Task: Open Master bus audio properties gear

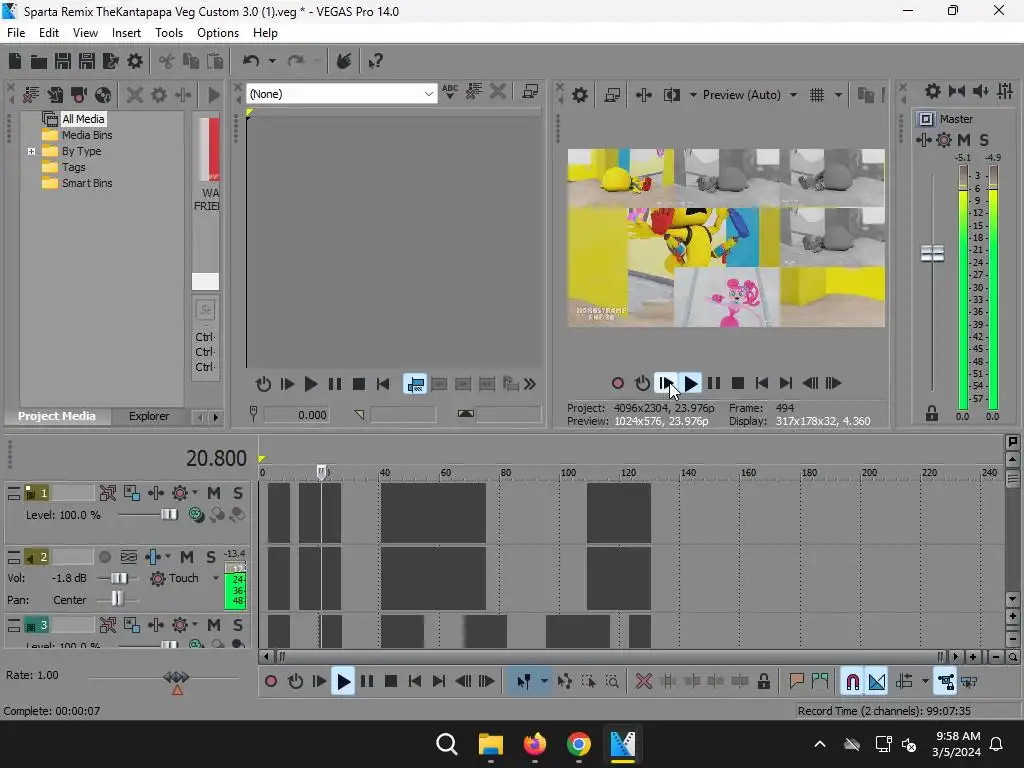Action: pos(933,91)
